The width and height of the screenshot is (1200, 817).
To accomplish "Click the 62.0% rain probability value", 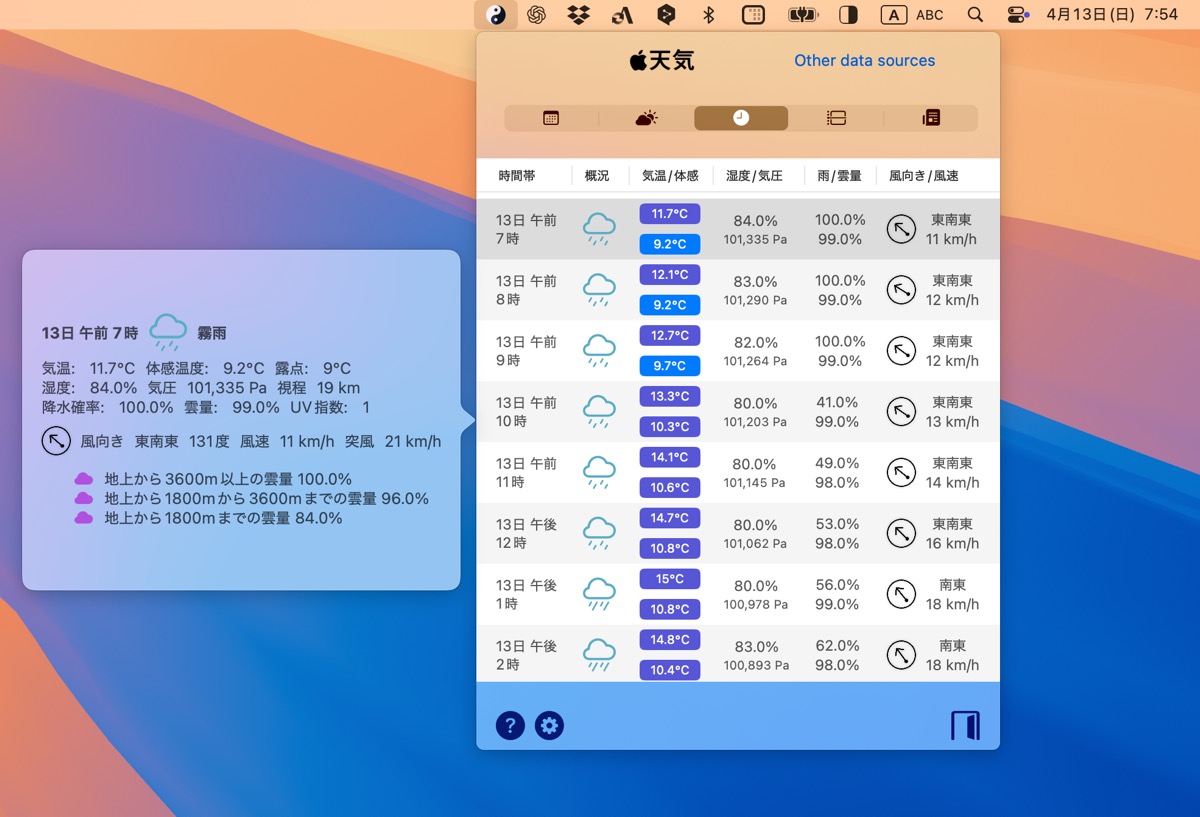I will [838, 645].
